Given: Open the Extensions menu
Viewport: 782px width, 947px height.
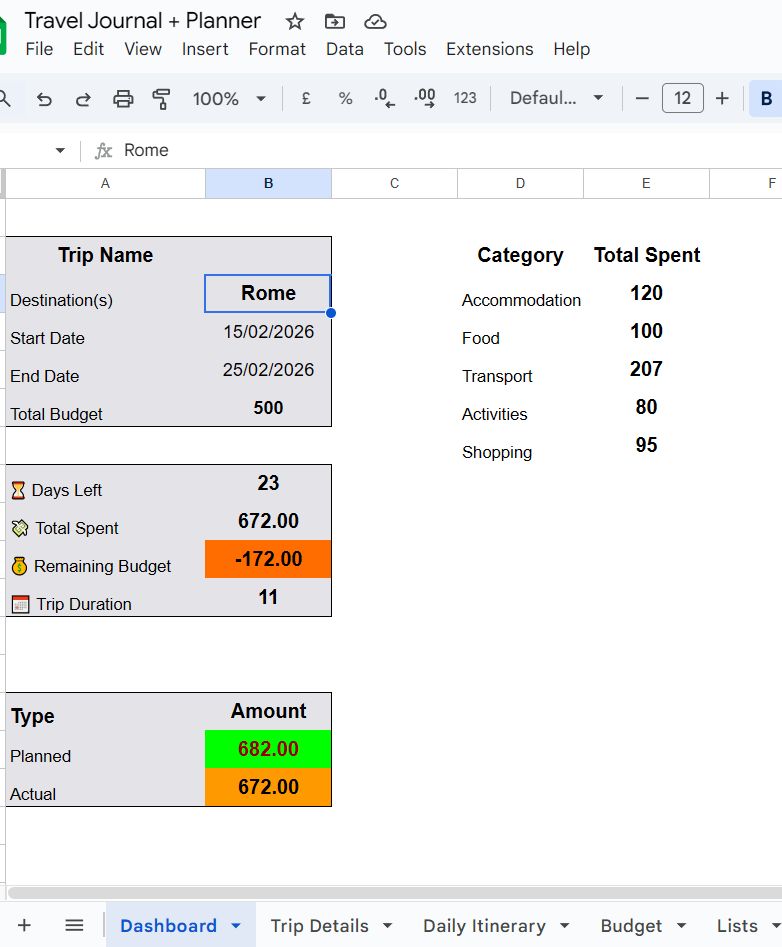Looking at the screenshot, I should coord(490,49).
